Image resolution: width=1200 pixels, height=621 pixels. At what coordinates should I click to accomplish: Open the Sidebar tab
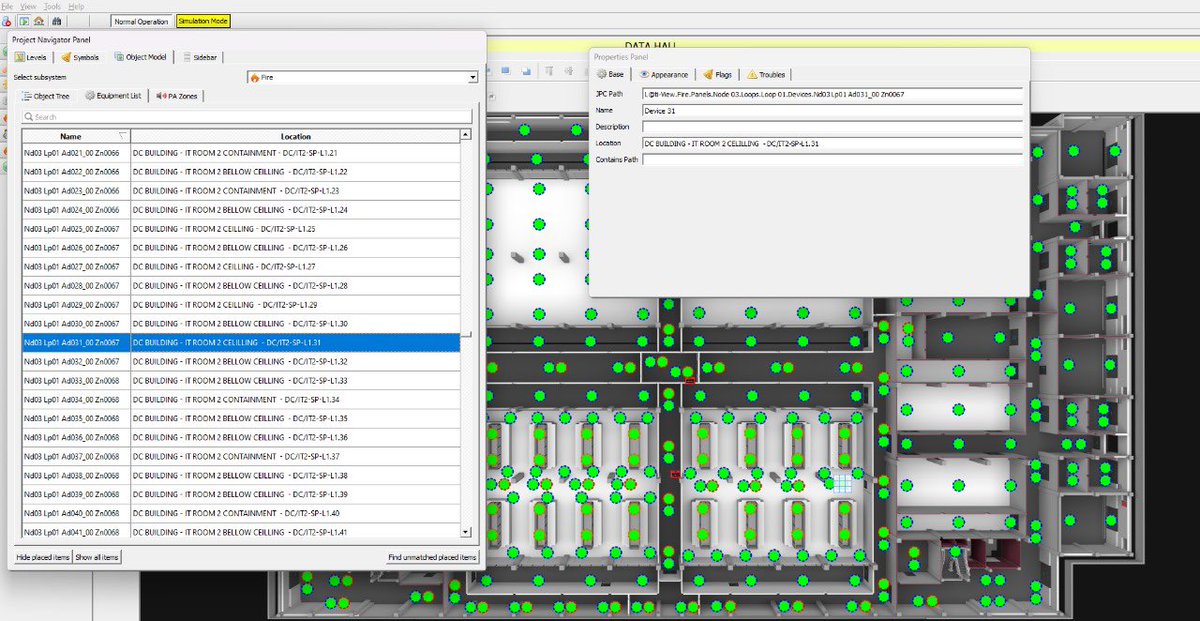(x=201, y=57)
